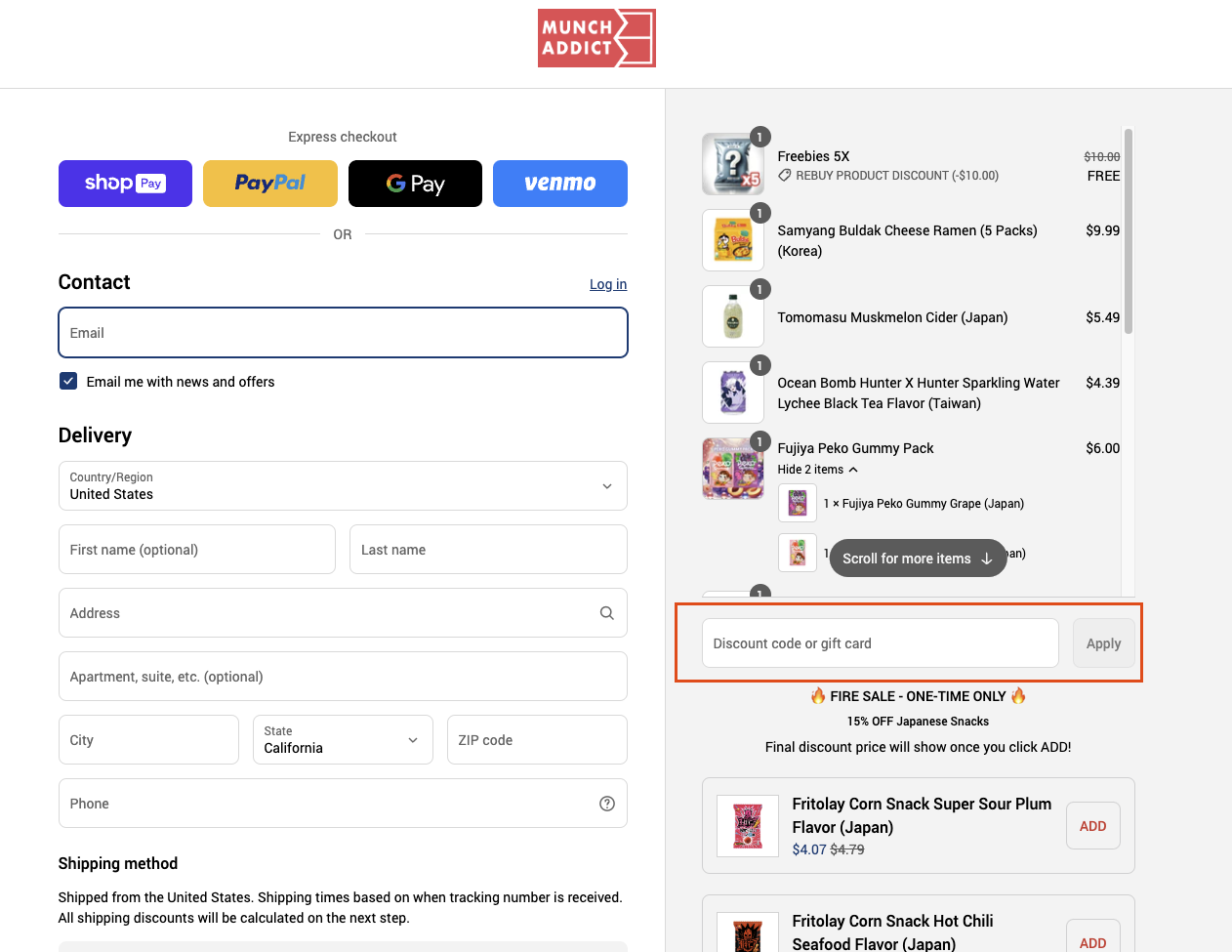Open the Fujiya Peko Gummy Pack thumbnail
The height and width of the screenshot is (952, 1232).
(733, 469)
